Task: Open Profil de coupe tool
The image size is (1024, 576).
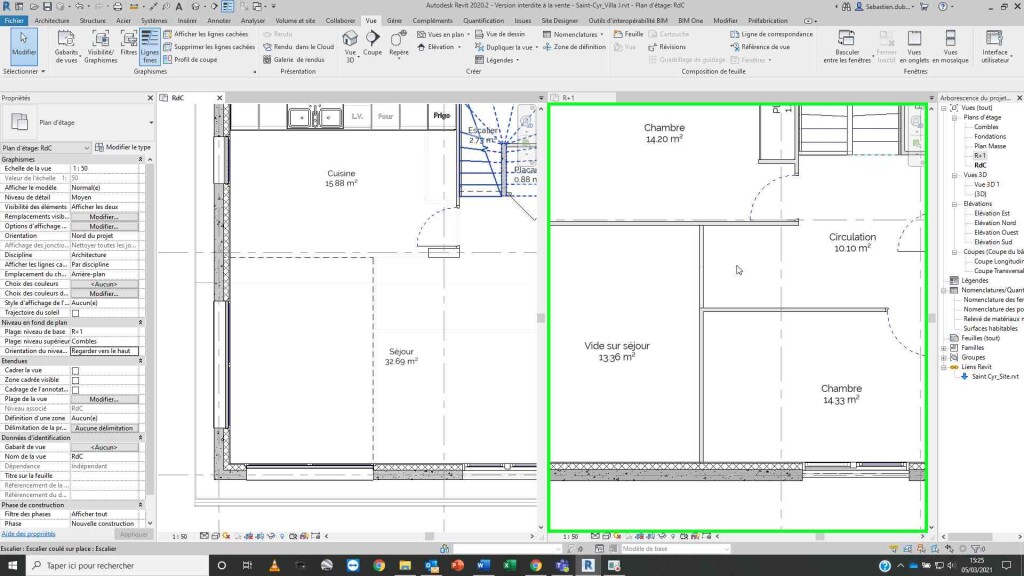Action: [190, 59]
